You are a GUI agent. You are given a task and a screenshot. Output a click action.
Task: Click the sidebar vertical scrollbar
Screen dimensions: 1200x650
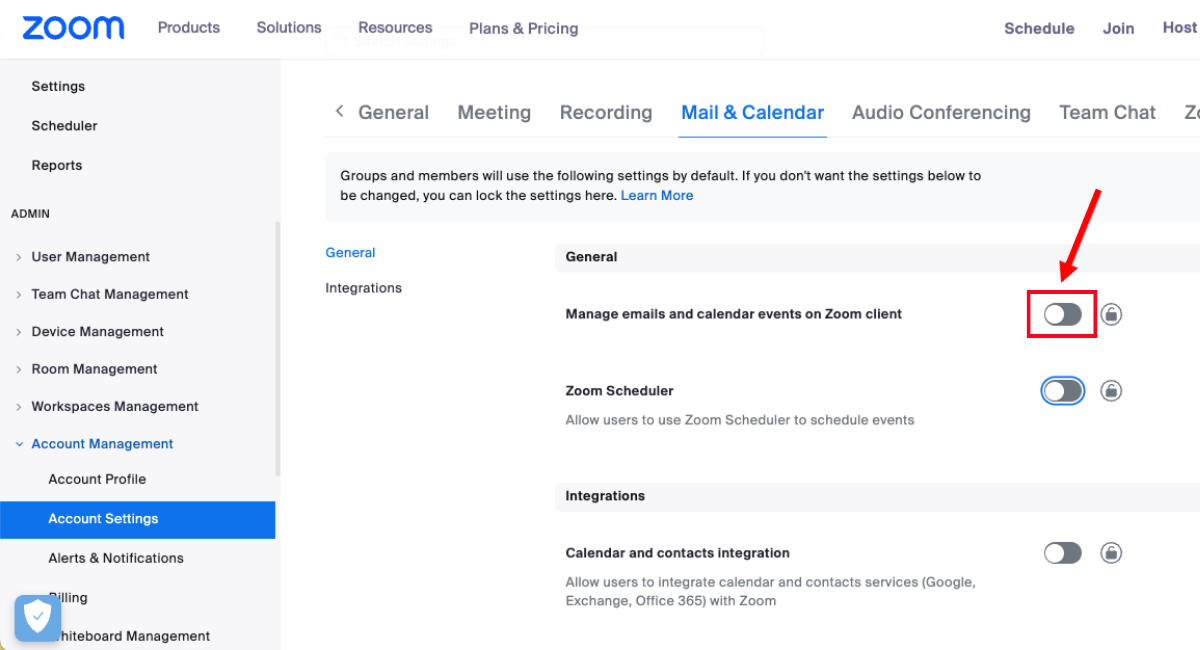pos(278,348)
